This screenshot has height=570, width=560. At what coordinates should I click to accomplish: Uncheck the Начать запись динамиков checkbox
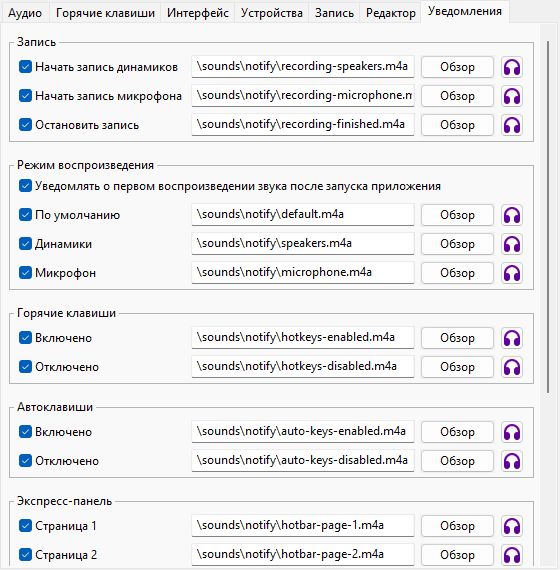pos(25,67)
